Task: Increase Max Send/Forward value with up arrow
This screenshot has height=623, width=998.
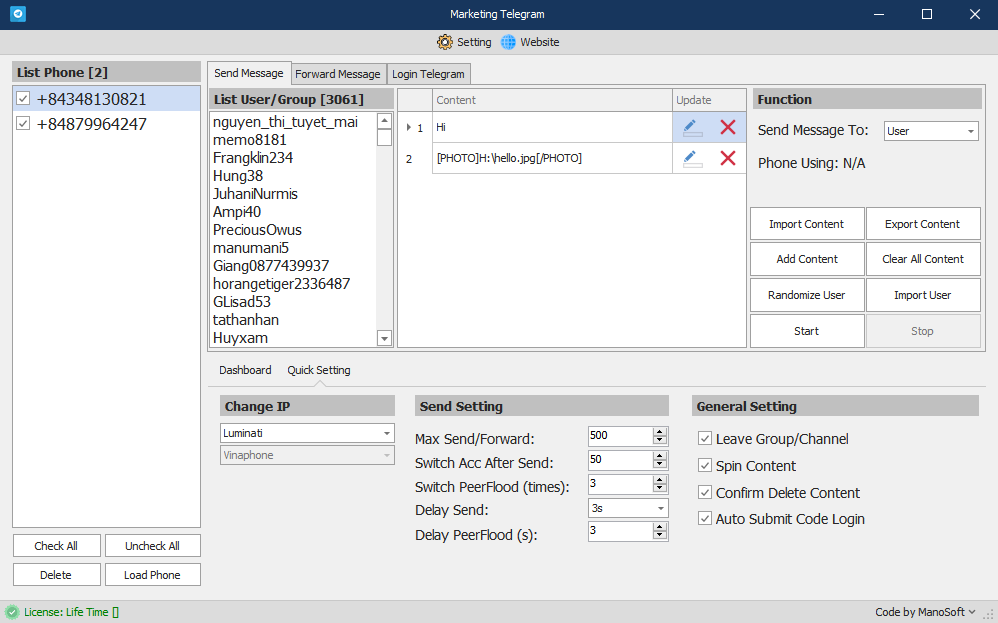Action: pyautogui.click(x=659, y=431)
